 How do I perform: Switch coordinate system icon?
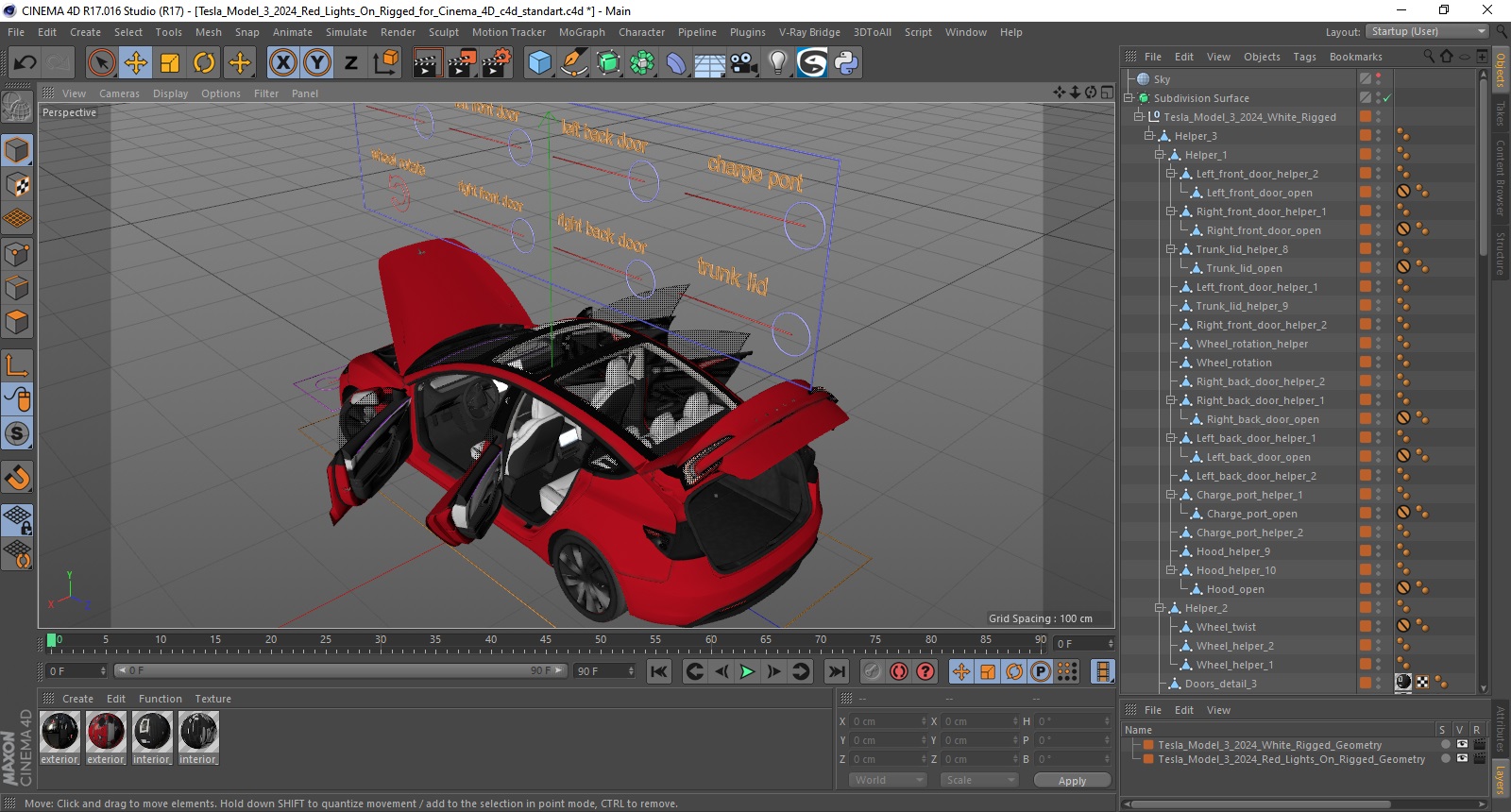click(385, 63)
